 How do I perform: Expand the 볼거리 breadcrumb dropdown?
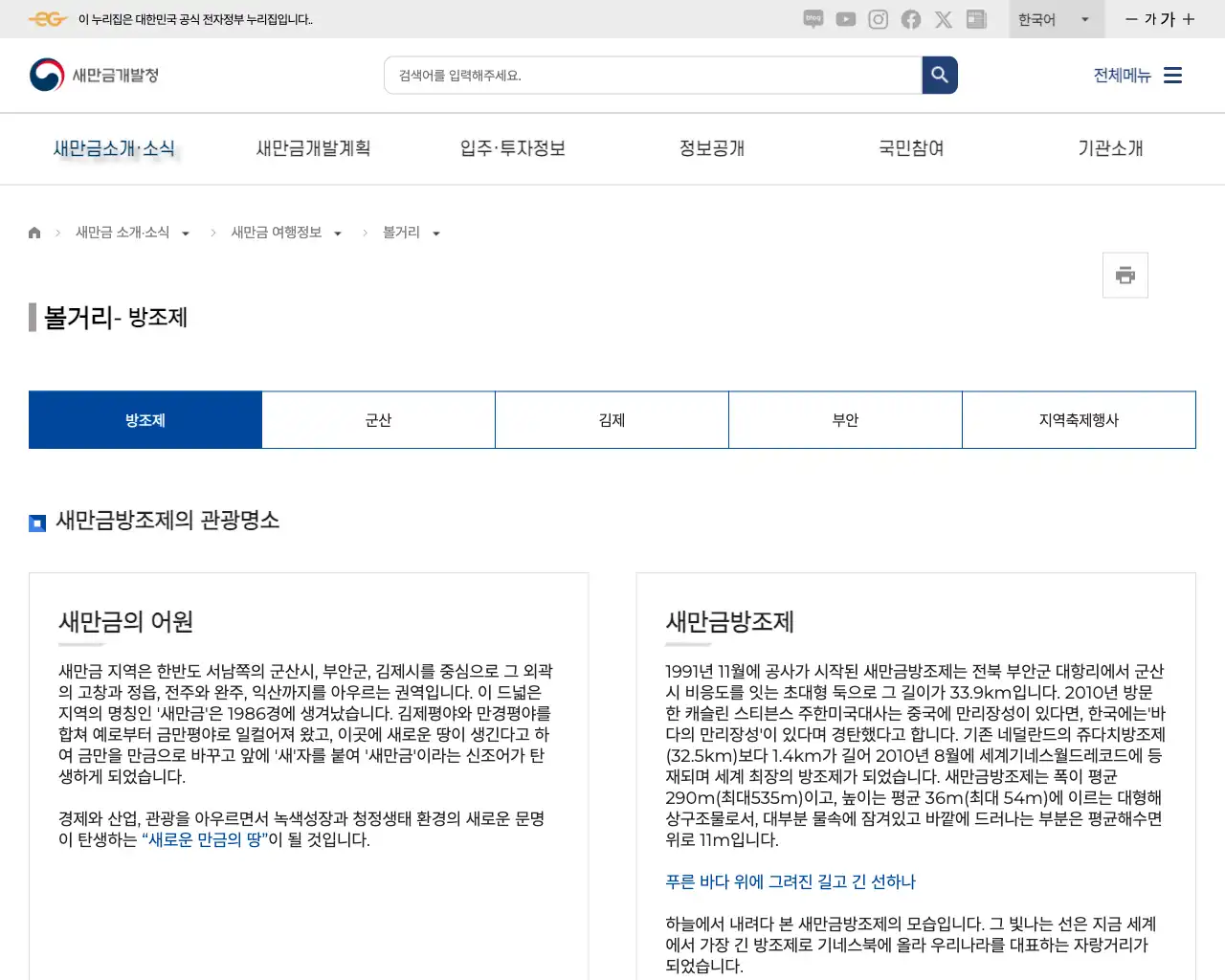(x=436, y=233)
